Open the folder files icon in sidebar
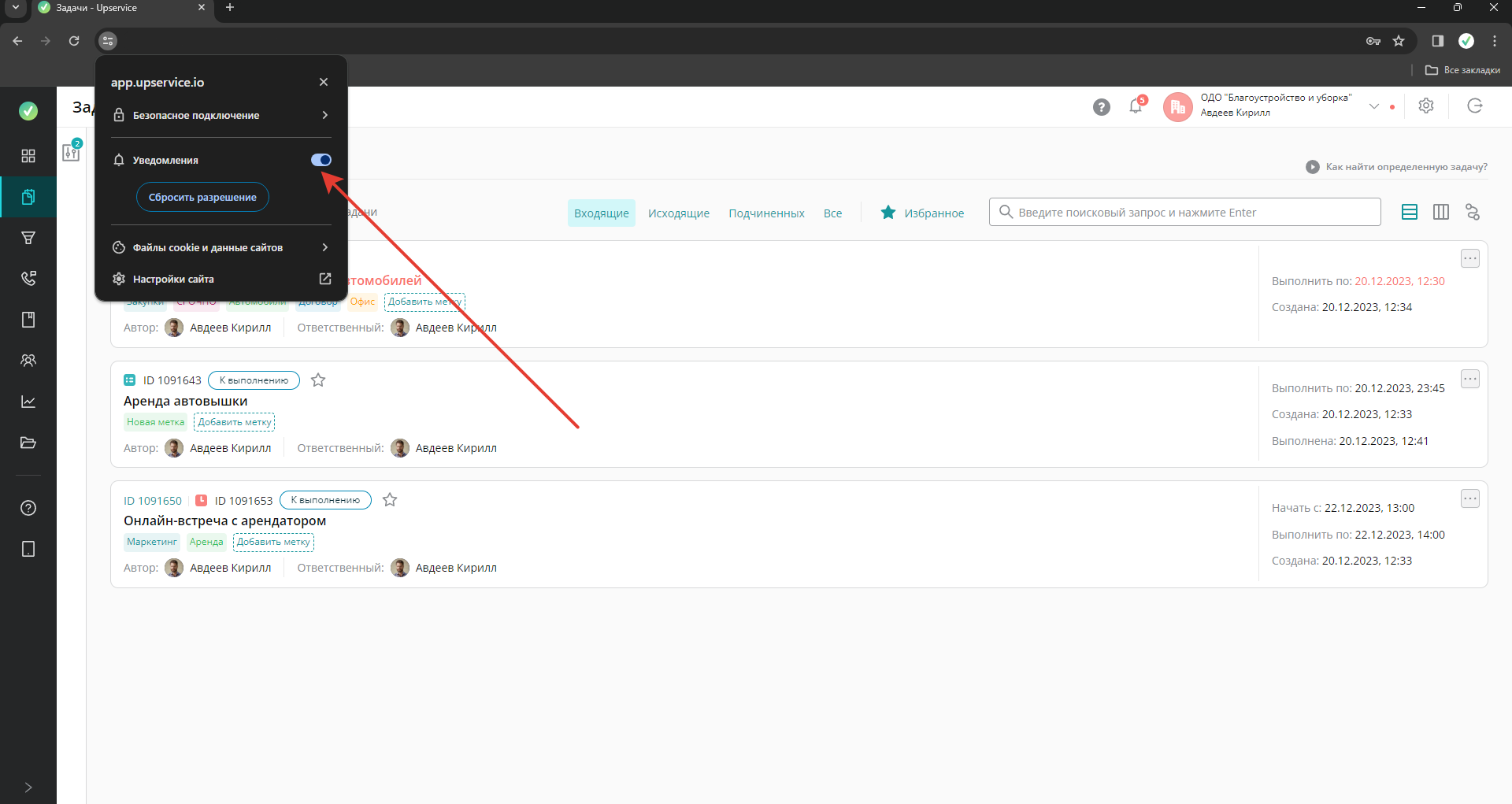 (x=28, y=443)
